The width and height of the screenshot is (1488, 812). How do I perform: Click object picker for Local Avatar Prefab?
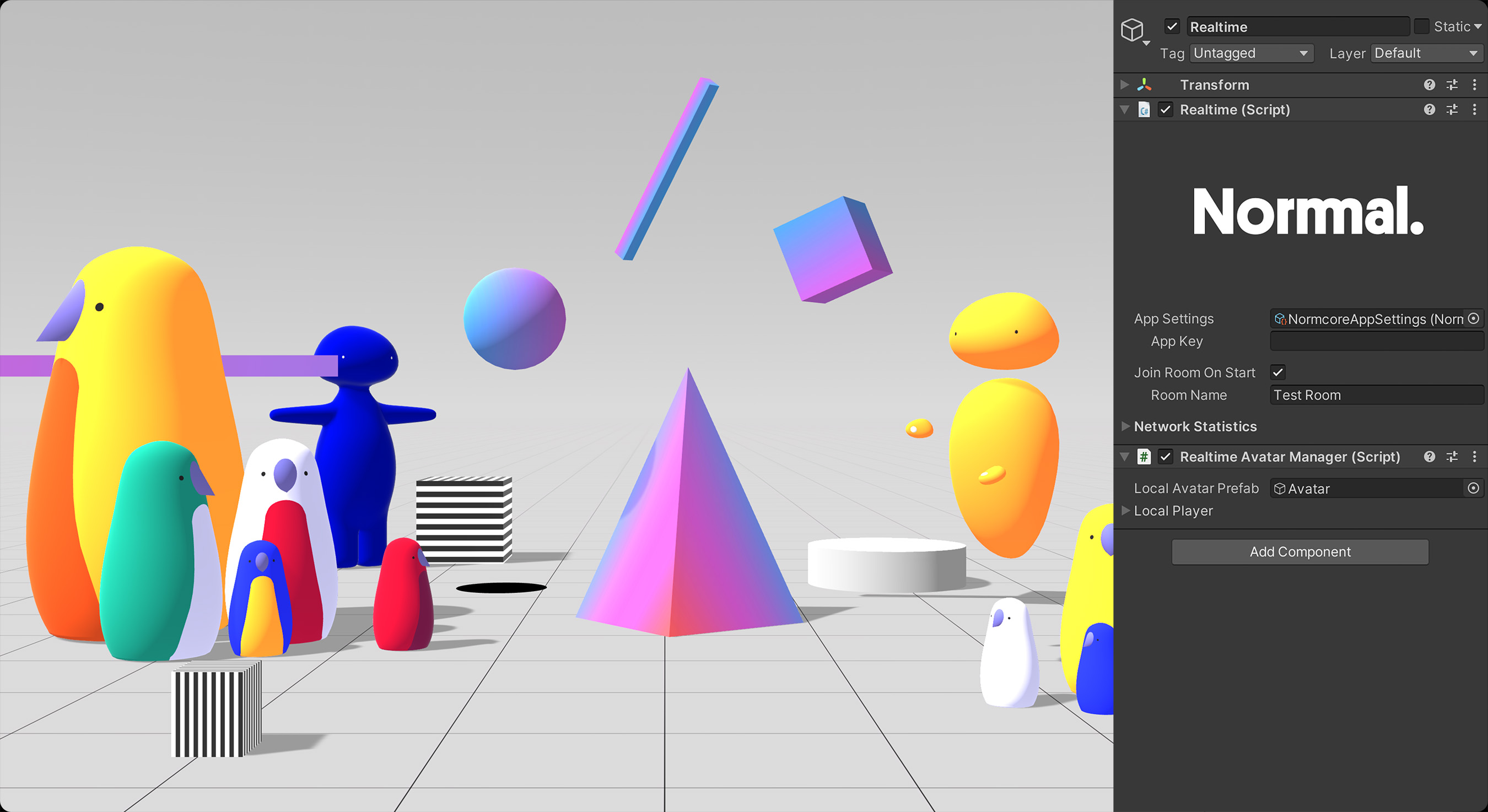coord(1474,489)
